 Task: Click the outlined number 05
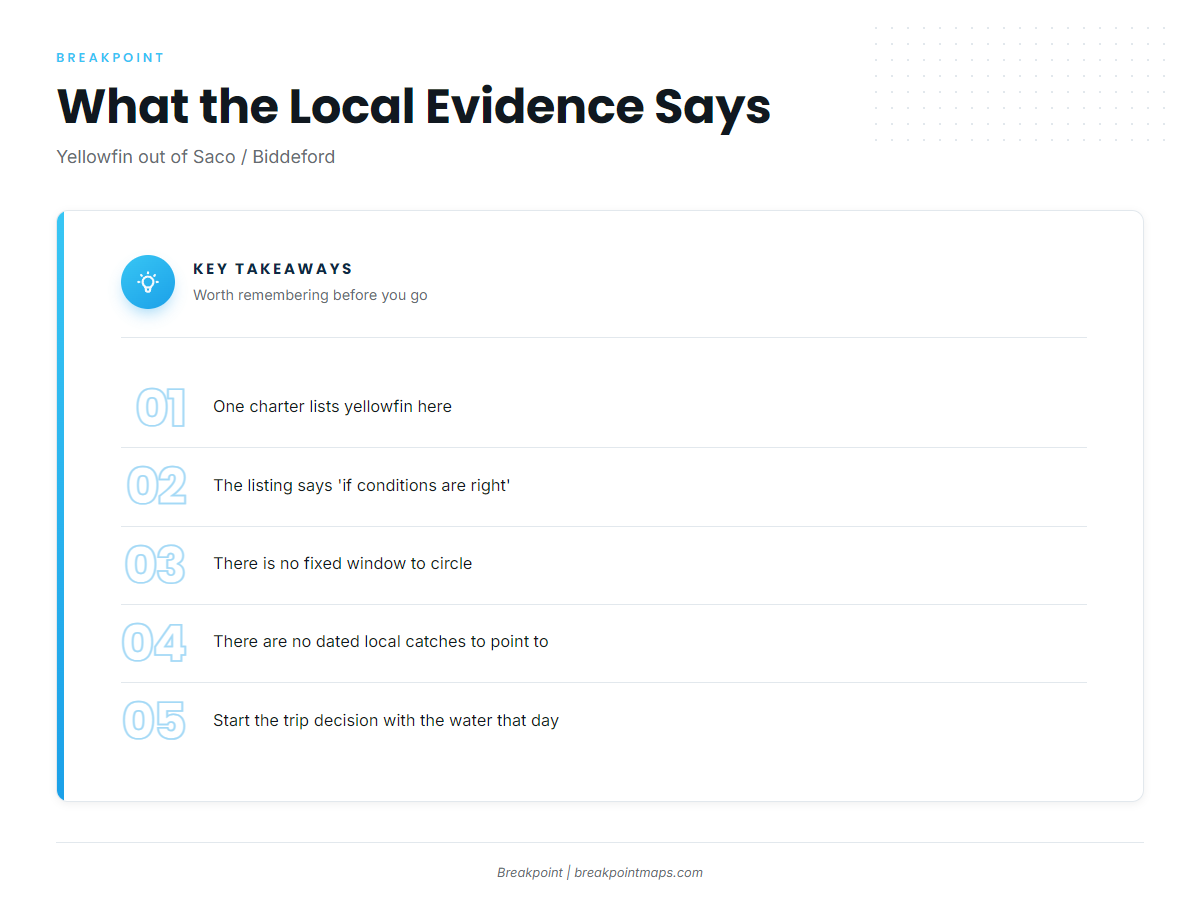point(155,720)
